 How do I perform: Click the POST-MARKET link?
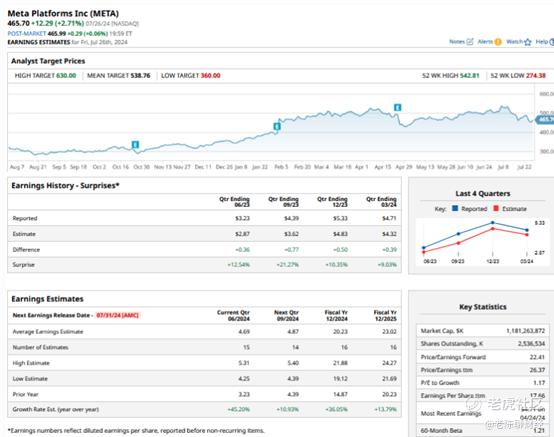coord(27,34)
